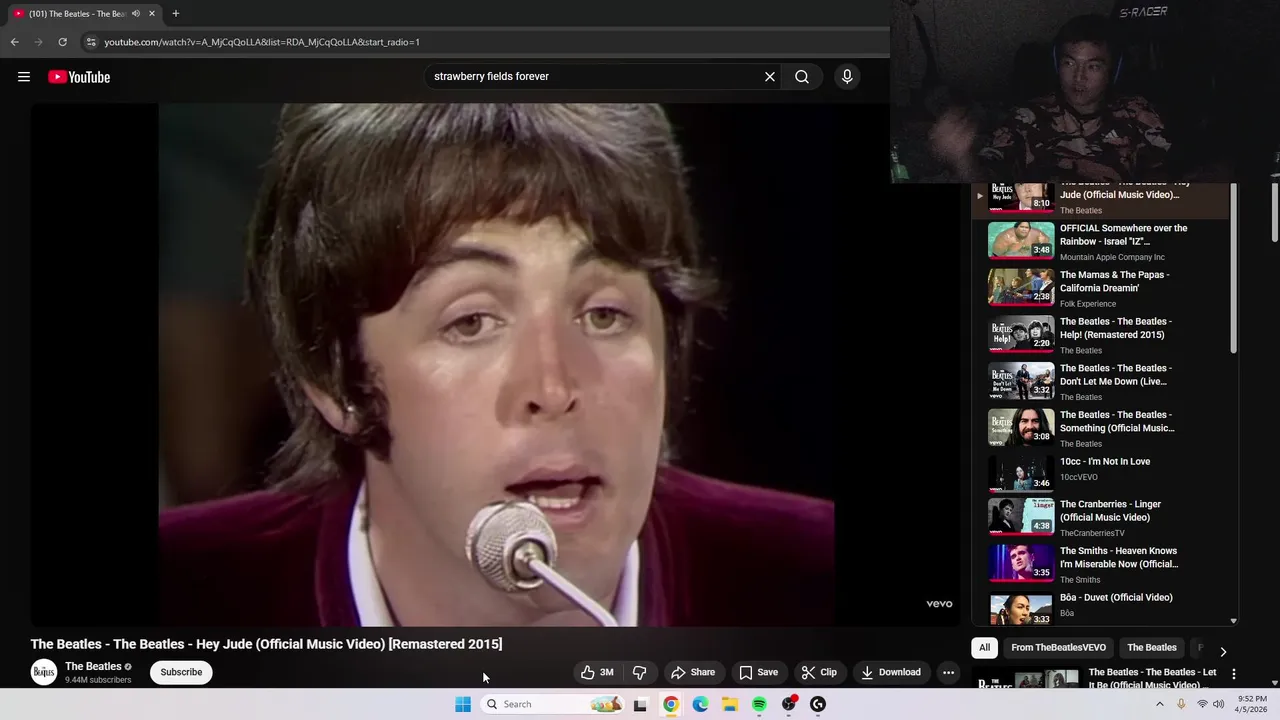This screenshot has height=720, width=1280.
Task: Launch Microsoft Edge from the taskbar
Action: coord(700,704)
